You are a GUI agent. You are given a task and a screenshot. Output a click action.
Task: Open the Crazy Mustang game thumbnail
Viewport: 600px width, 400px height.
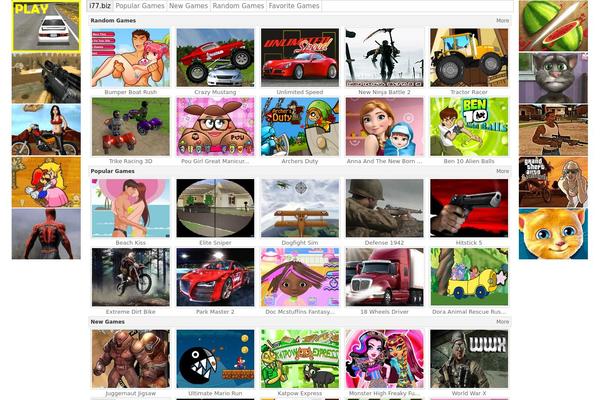point(215,57)
